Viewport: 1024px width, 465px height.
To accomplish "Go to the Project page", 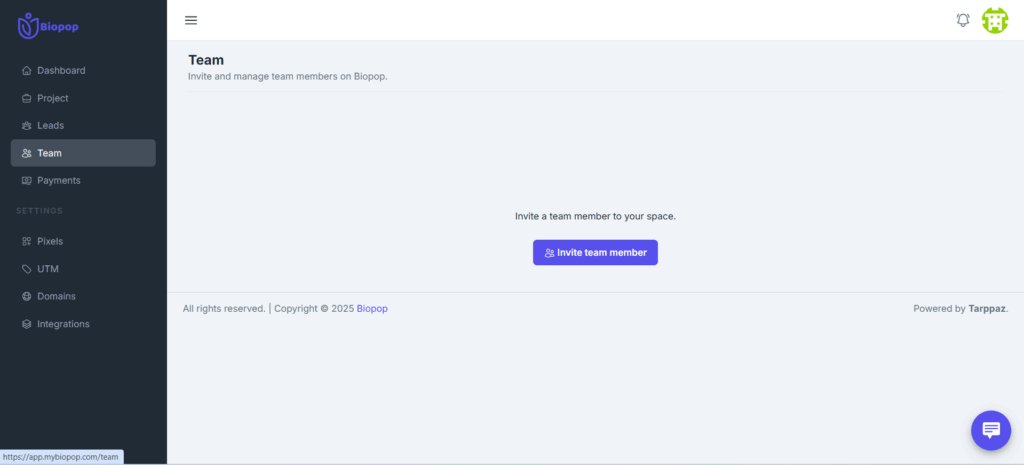I will point(53,98).
